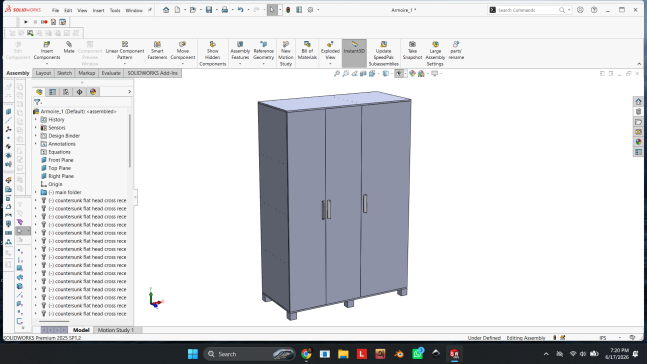
Task: Click the Rebuild traffic light icon
Action: coord(288,10)
